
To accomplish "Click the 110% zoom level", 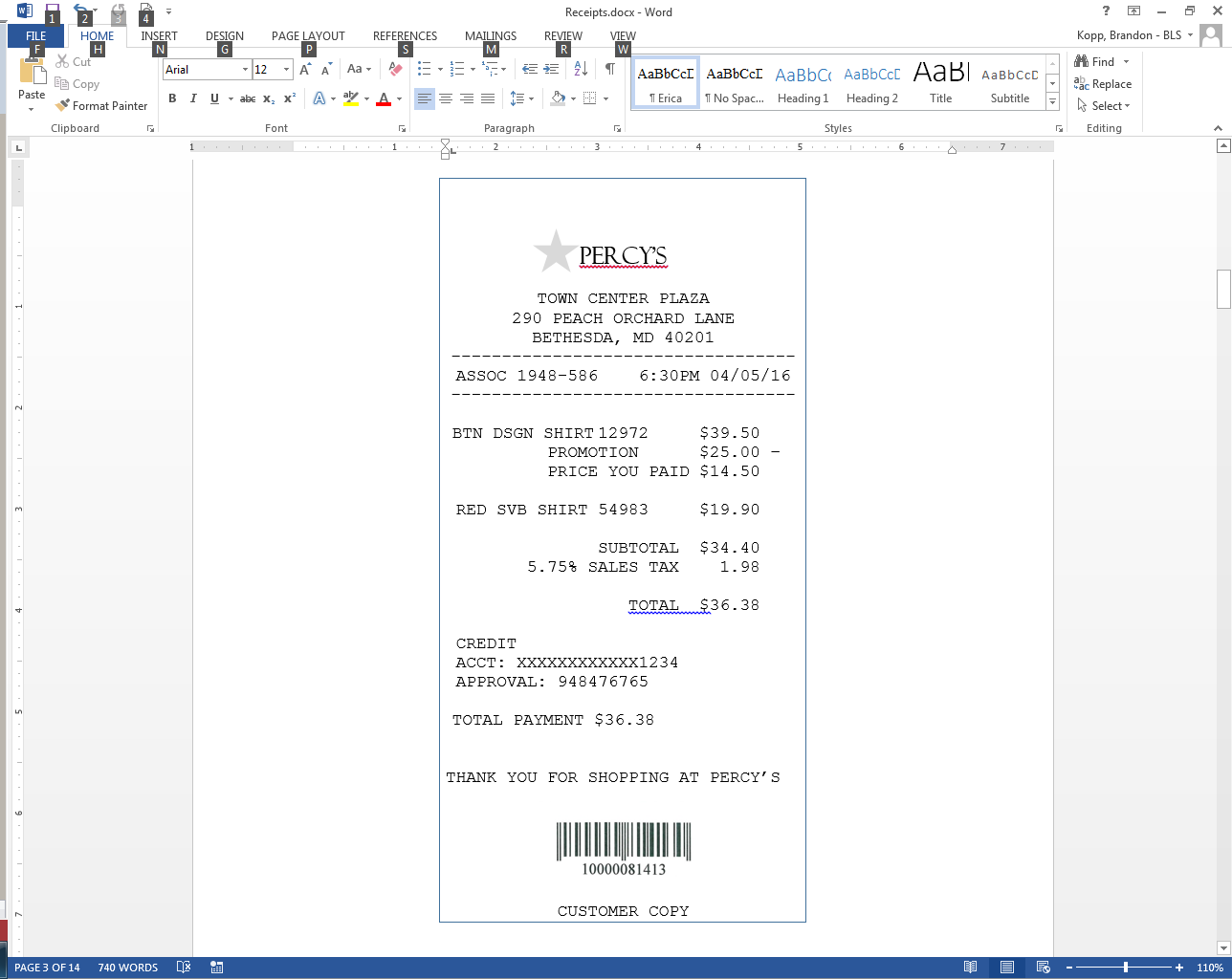I will click(x=1210, y=968).
